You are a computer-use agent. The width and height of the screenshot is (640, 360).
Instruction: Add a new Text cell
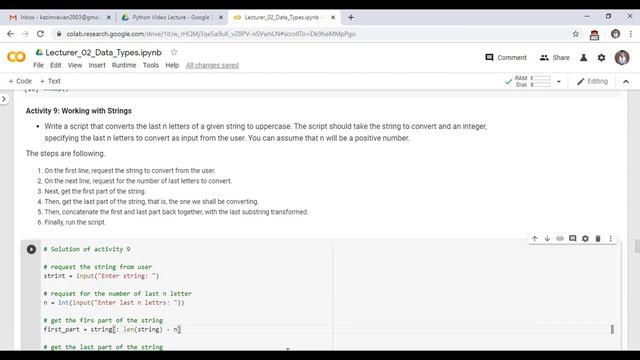[50, 81]
